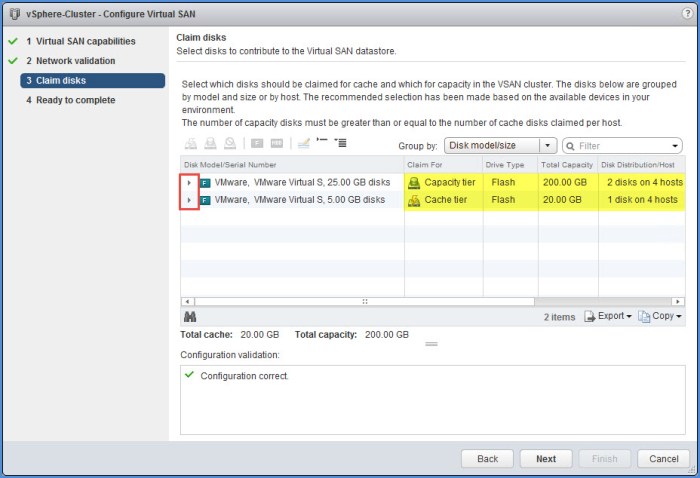Open Claim For dropdown showing Cache tier
The width and height of the screenshot is (700, 478).
coord(444,200)
